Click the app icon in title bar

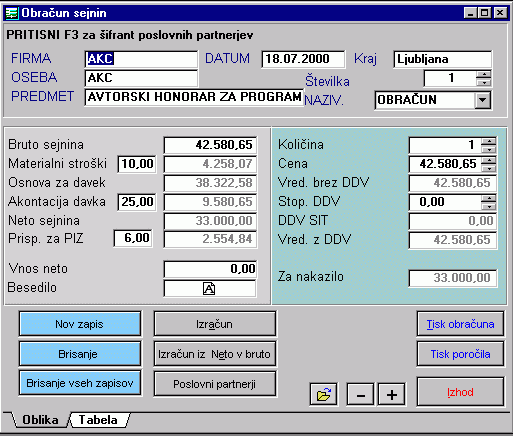tap(12, 13)
